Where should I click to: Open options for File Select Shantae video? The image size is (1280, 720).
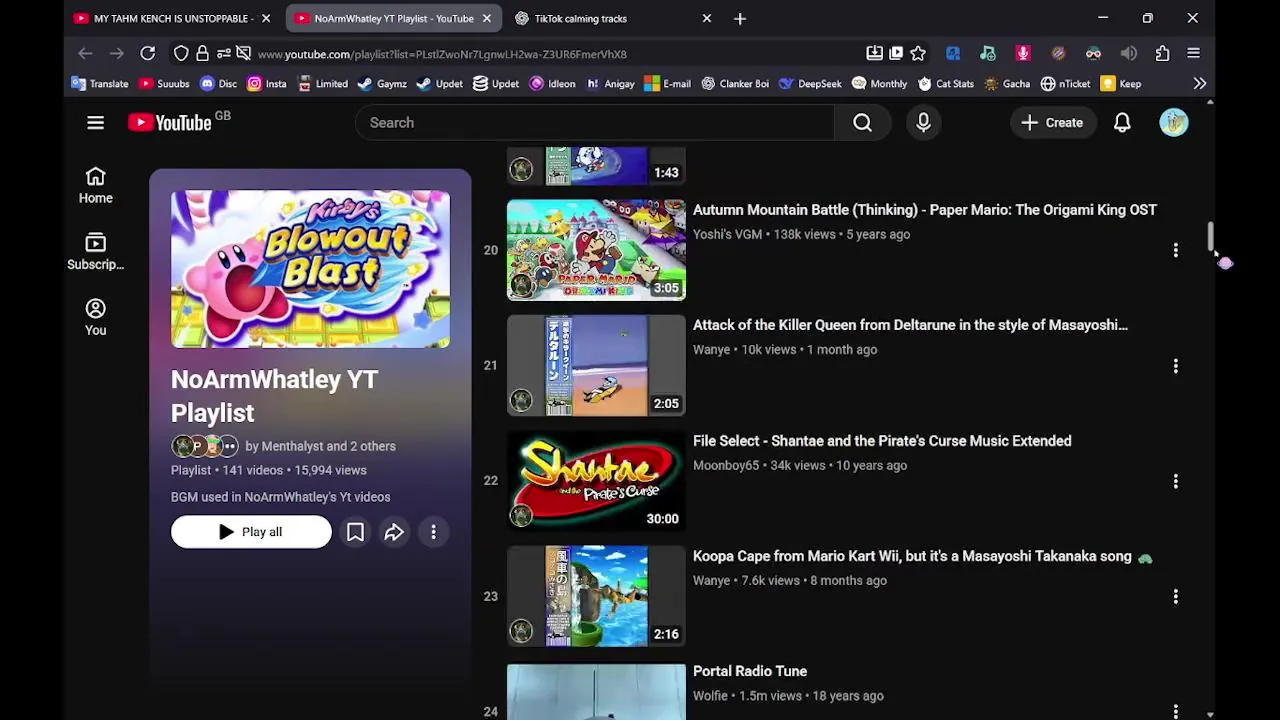(x=1176, y=481)
